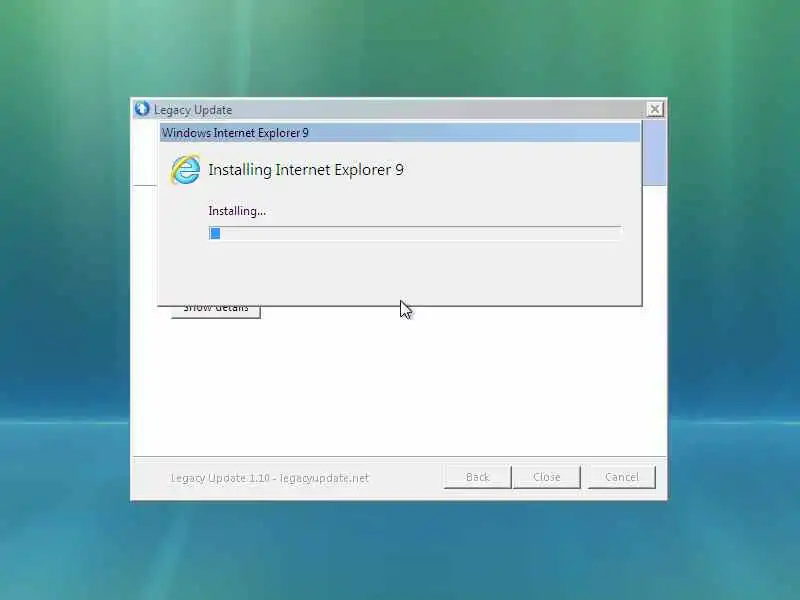The height and width of the screenshot is (600, 800).
Task: Close the Legacy Update window with X
Action: click(655, 109)
